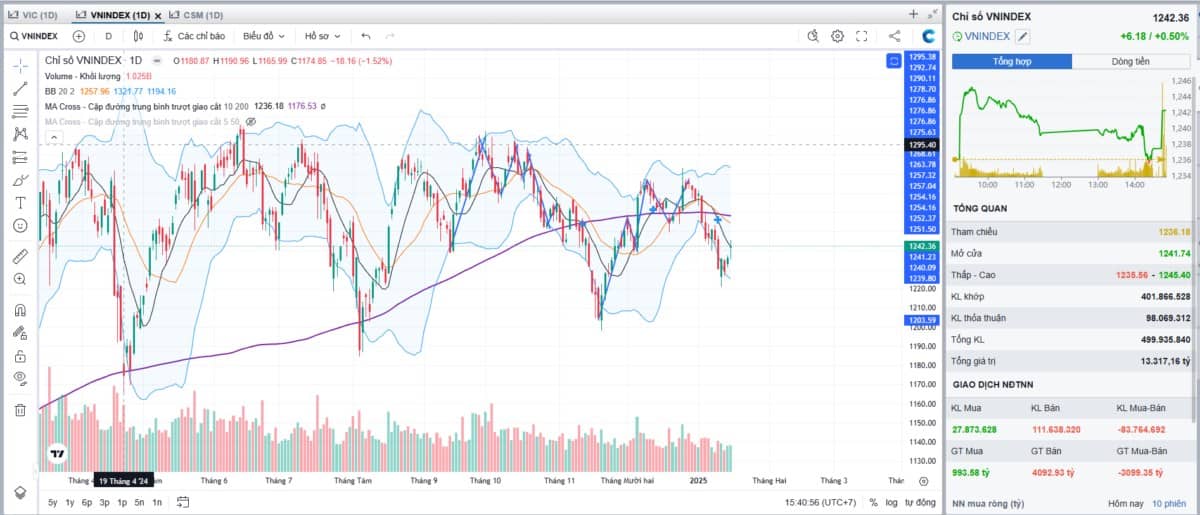Viewport: 1200px width, 515px height.
Task: Click the VNINDEX symbol link in side panel
Action: (x=988, y=36)
